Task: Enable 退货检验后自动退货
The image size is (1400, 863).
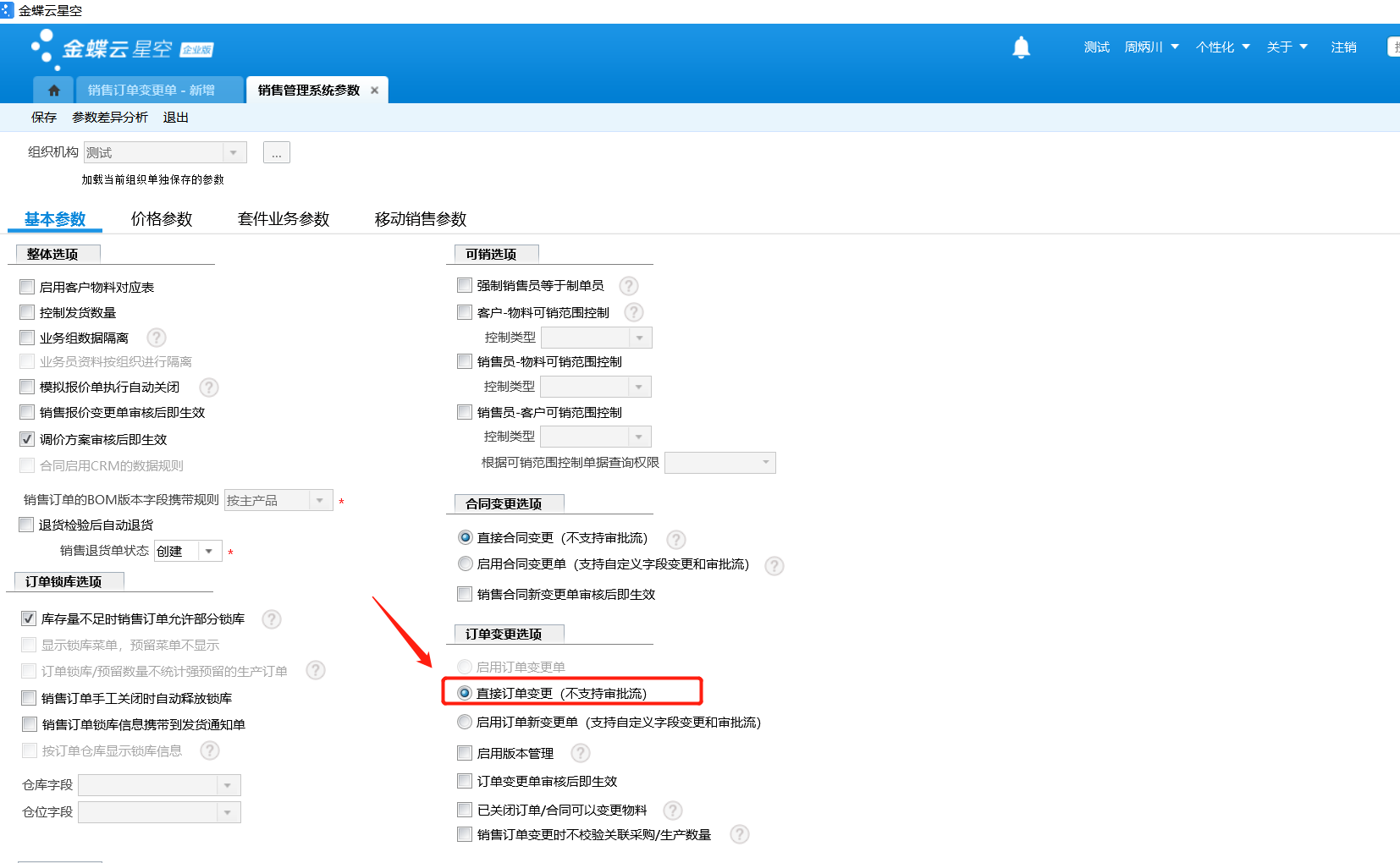Action: point(26,525)
